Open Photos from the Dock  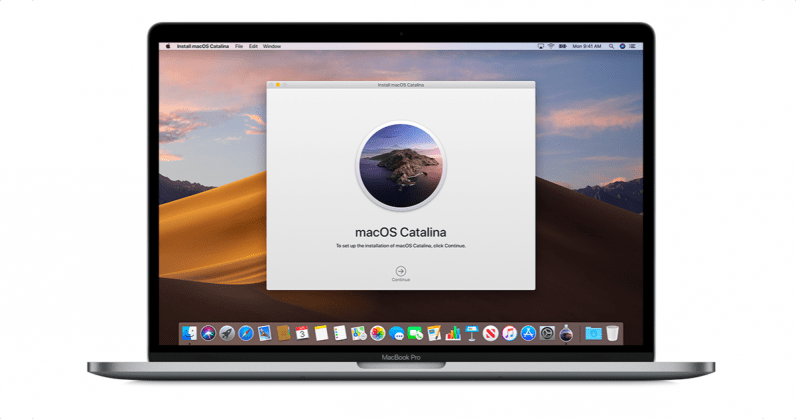(377, 333)
